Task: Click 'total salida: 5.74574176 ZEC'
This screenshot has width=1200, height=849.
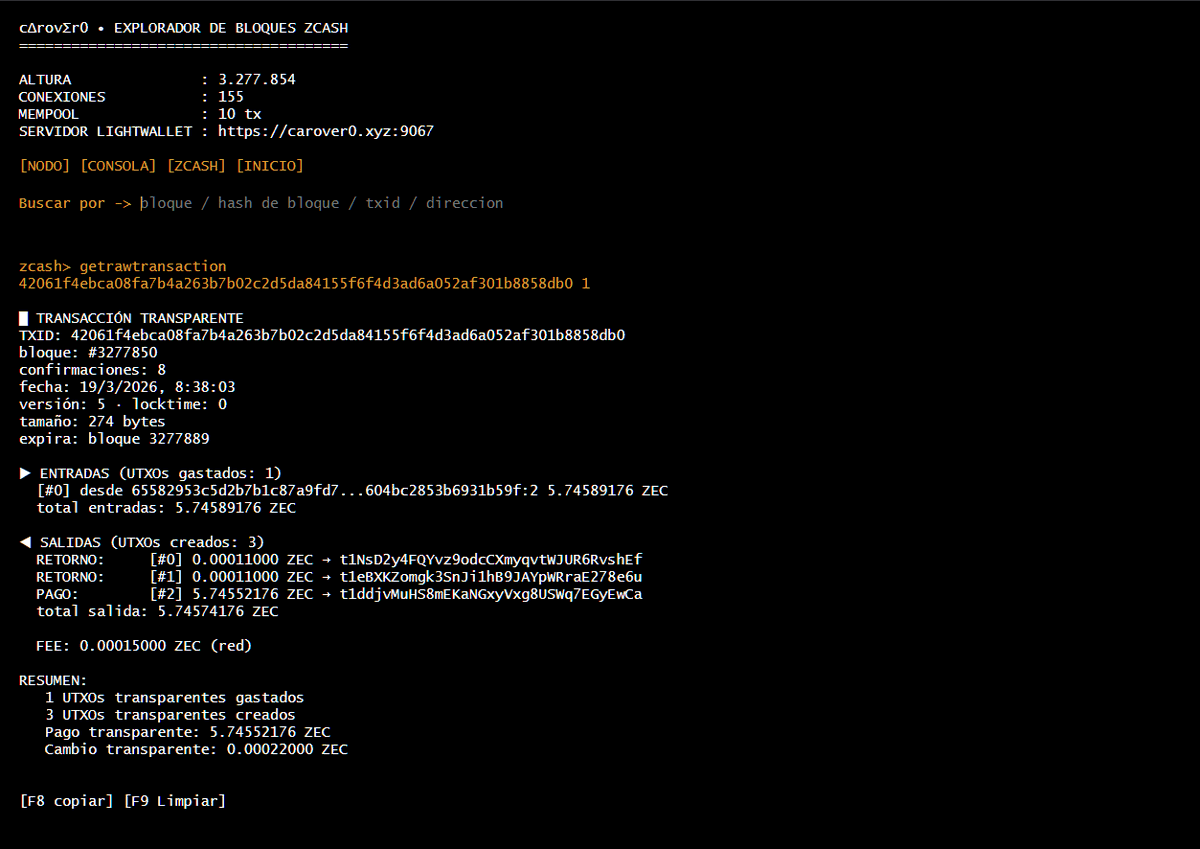Action: click(157, 611)
